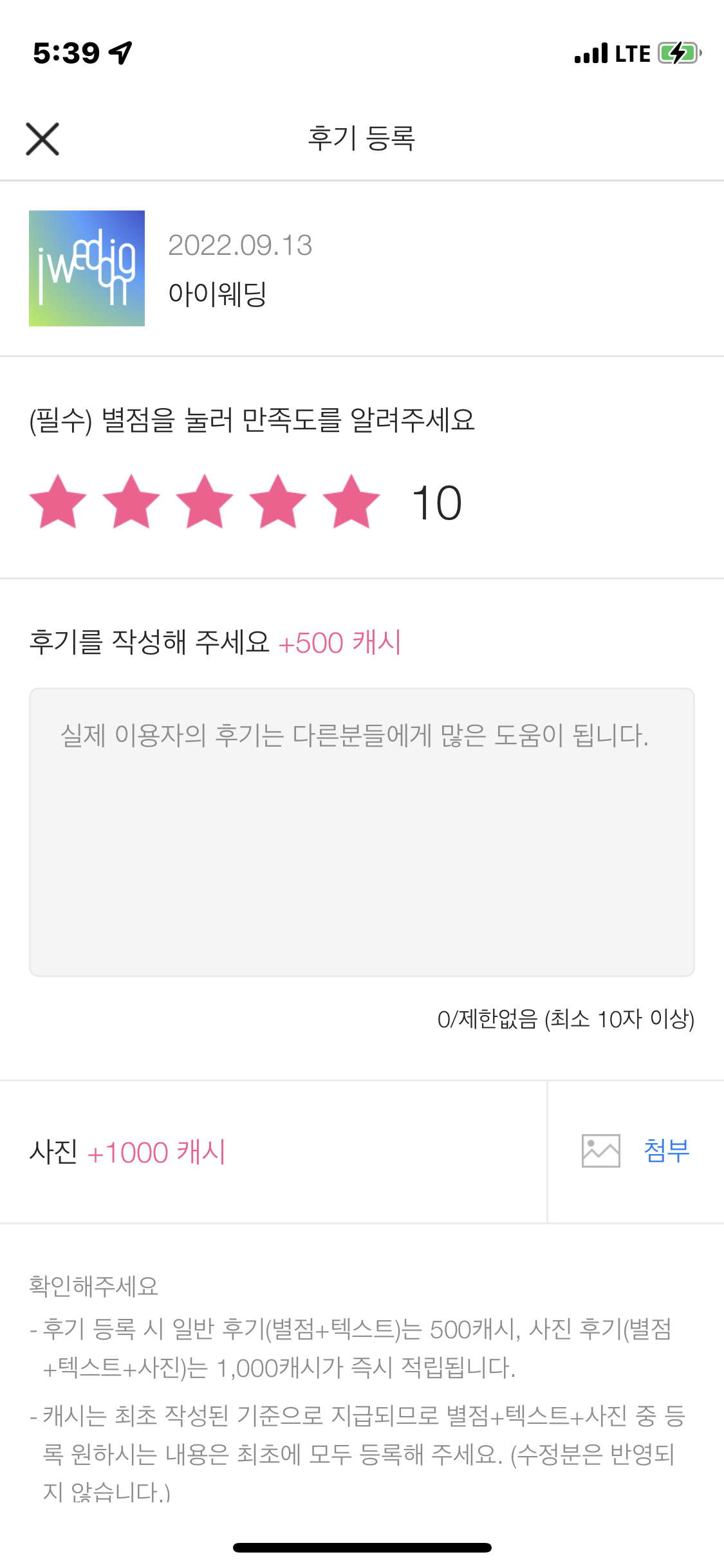Tap the location arrow status icon
This screenshot has width=724, height=1568.
121,53
